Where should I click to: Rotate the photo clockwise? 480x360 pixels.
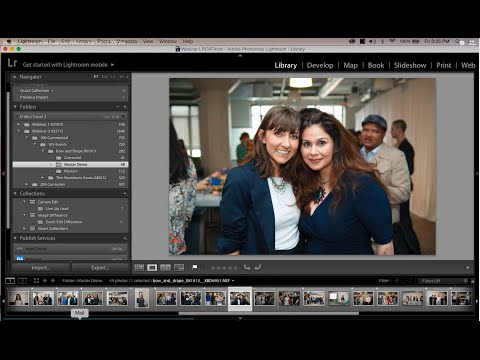coord(258,267)
